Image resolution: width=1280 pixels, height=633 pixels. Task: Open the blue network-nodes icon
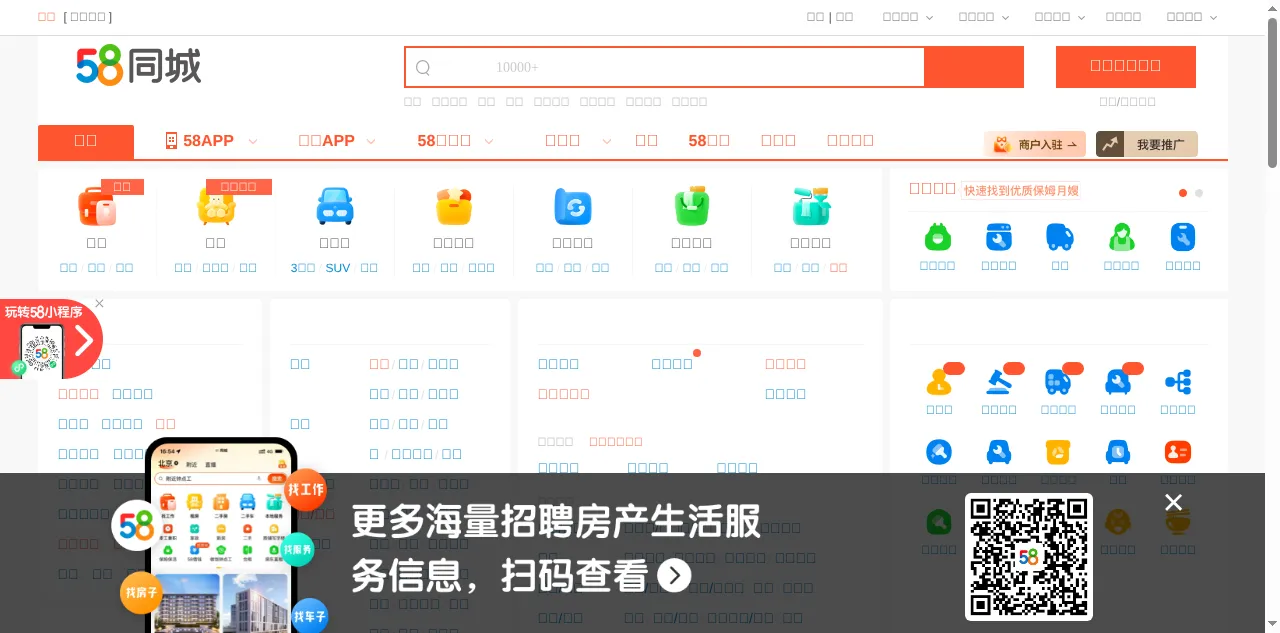pos(1178,382)
